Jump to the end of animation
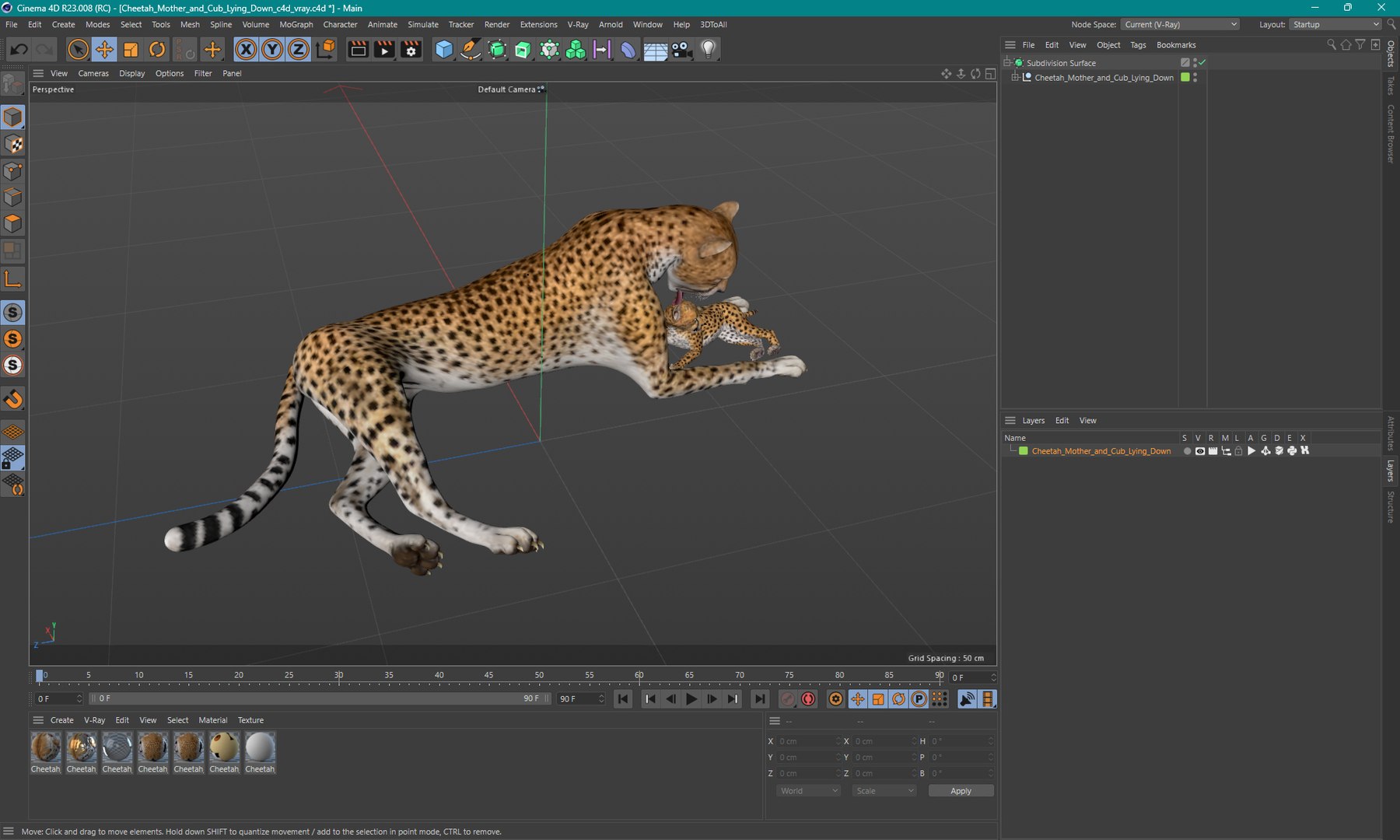 (760, 699)
